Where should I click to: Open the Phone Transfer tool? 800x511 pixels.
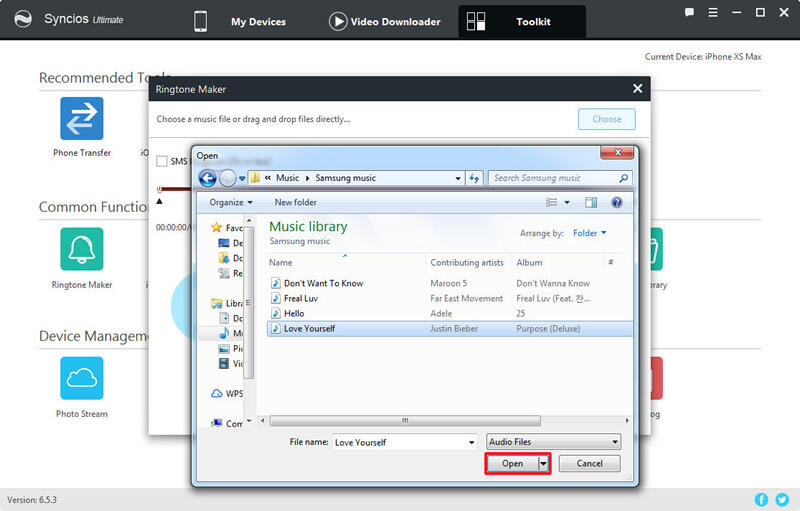coord(81,119)
